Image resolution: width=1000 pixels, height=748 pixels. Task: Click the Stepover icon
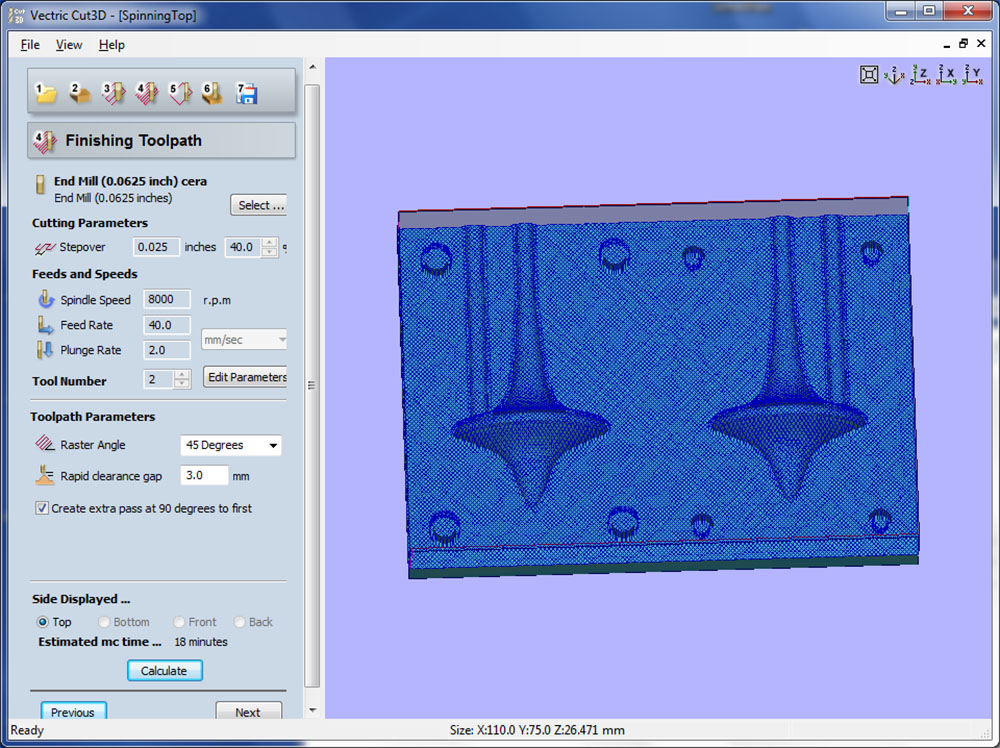pos(45,247)
